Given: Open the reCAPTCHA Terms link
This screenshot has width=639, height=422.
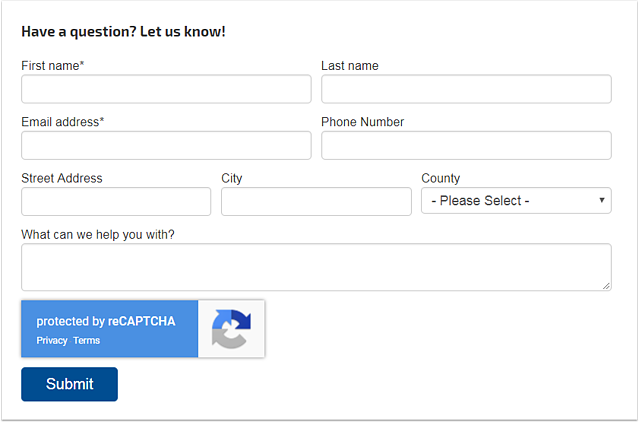Looking at the screenshot, I should pos(87,341).
